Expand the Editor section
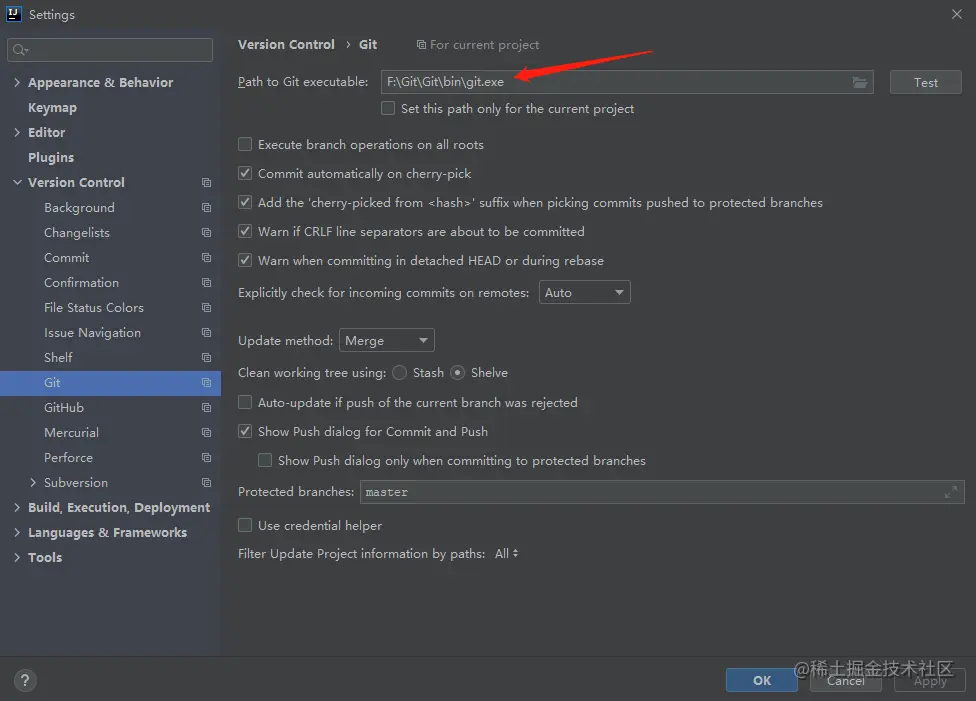The image size is (976, 701). [17, 132]
